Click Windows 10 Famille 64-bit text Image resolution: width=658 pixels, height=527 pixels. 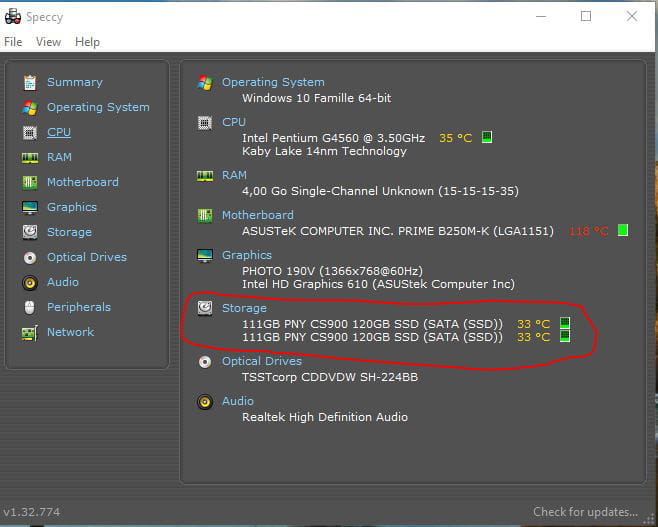316,98
